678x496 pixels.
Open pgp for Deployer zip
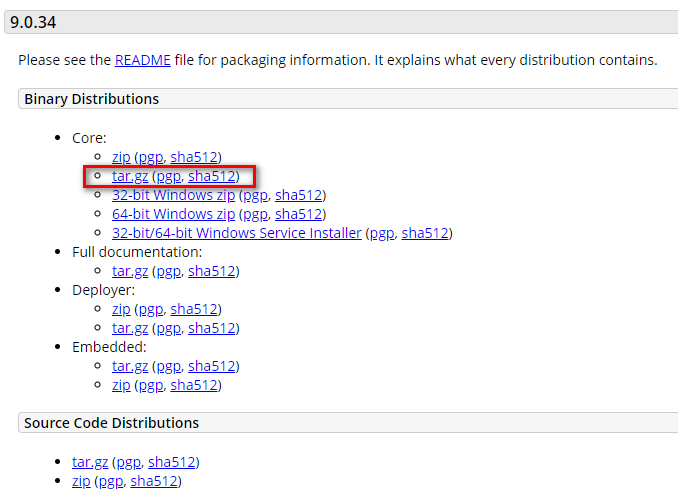click(150, 309)
